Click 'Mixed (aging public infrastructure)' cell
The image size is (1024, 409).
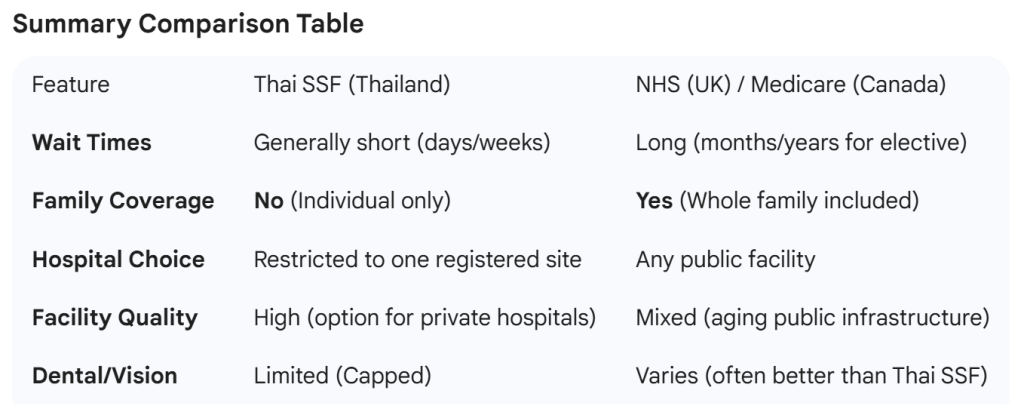point(812,318)
